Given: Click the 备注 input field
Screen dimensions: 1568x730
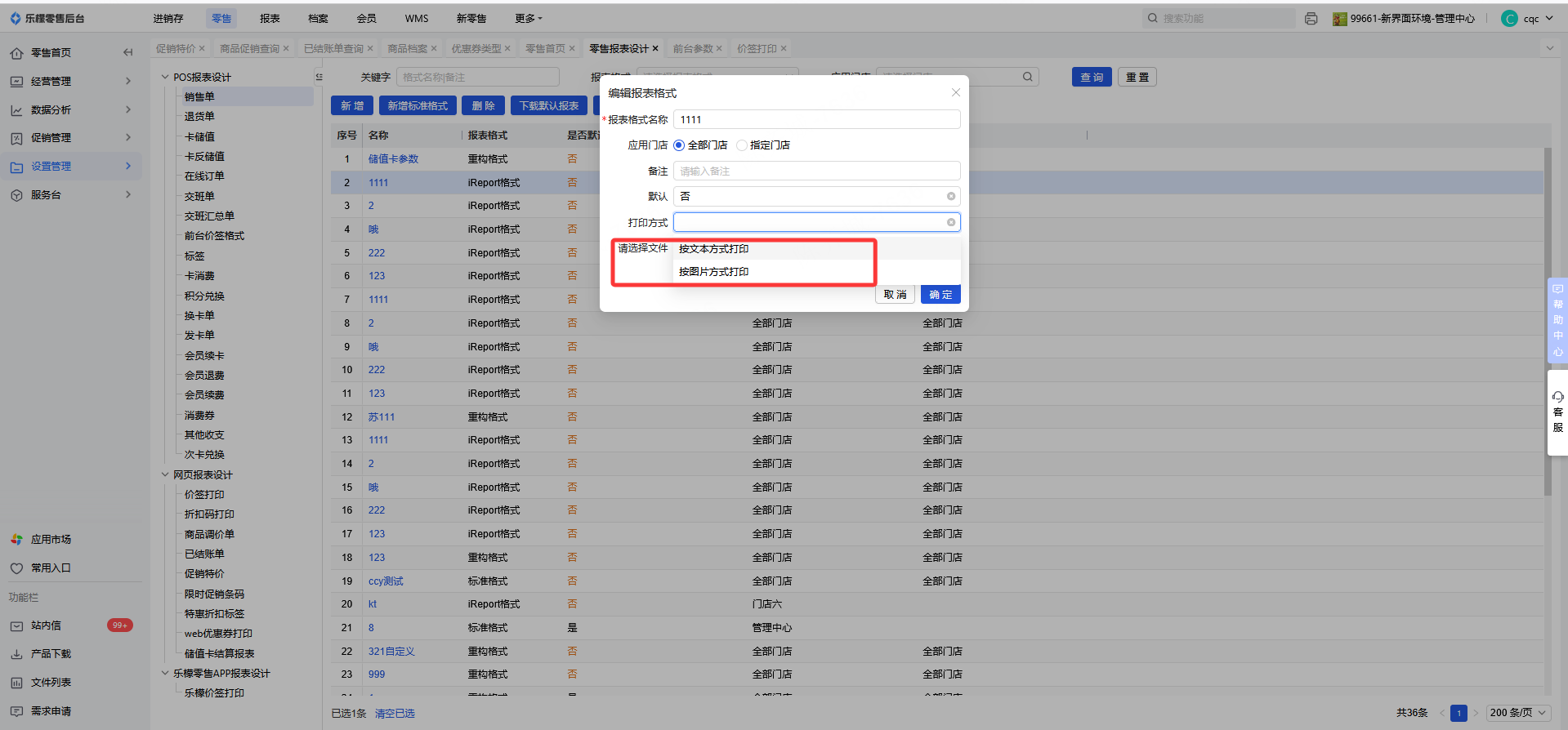Looking at the screenshot, I should (816, 171).
